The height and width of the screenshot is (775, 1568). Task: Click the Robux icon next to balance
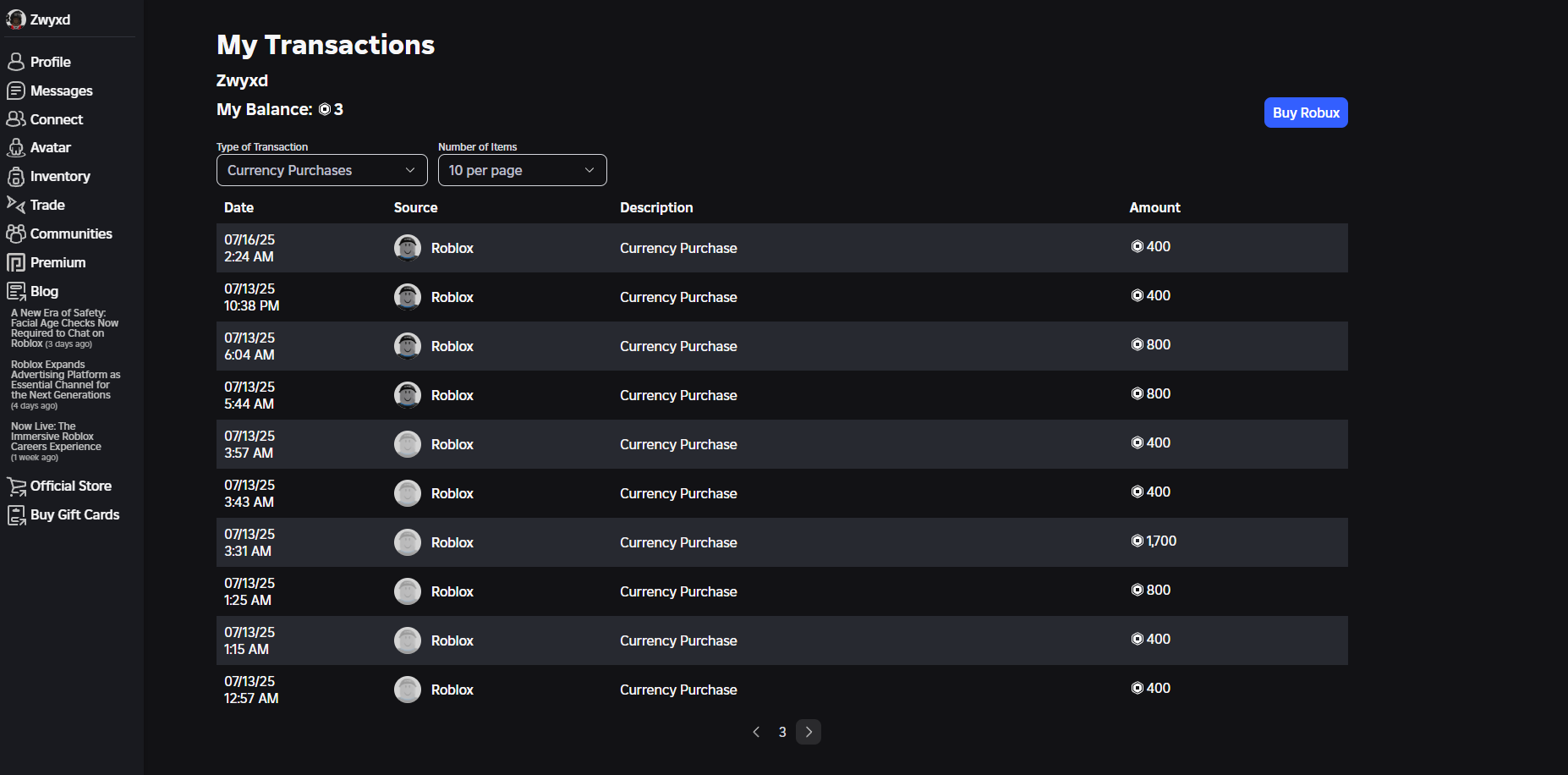[x=325, y=109]
